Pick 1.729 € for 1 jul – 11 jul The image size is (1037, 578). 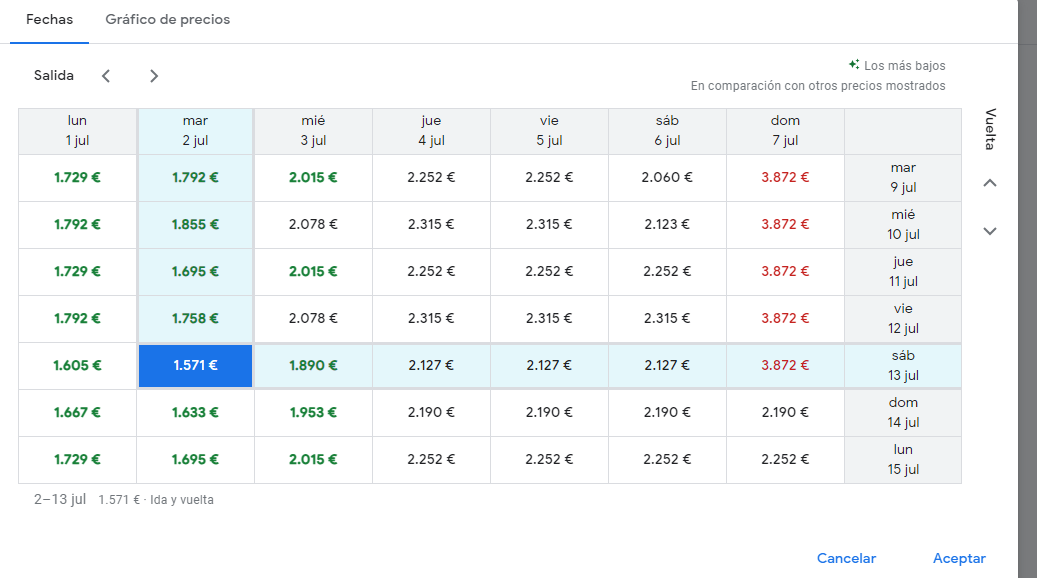coord(77,272)
